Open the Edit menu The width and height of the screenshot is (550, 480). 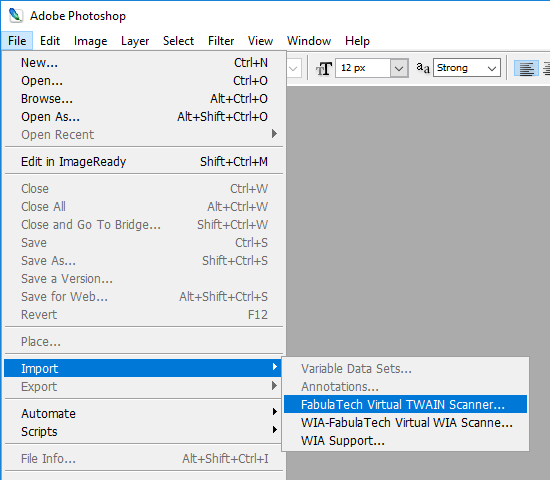coord(50,41)
